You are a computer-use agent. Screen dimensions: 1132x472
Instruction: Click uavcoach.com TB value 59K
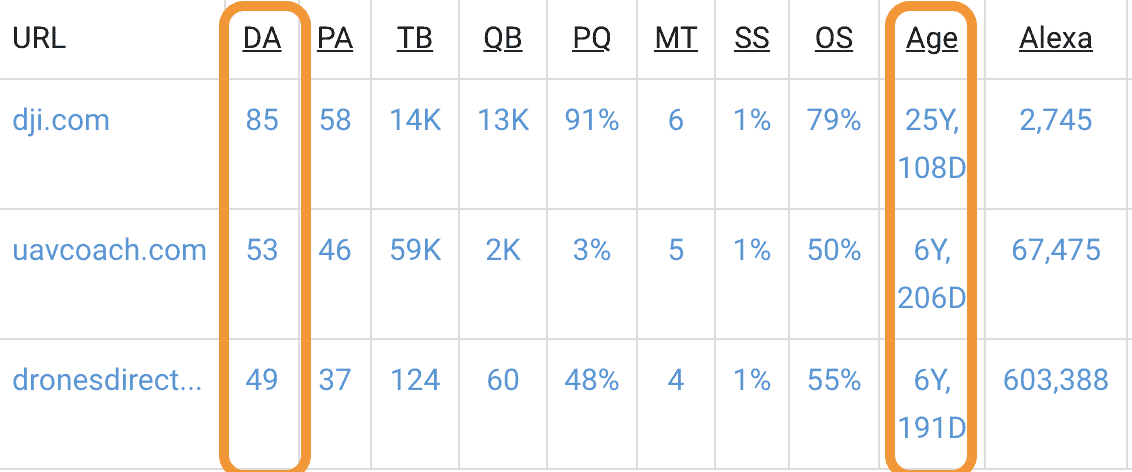[x=415, y=249]
